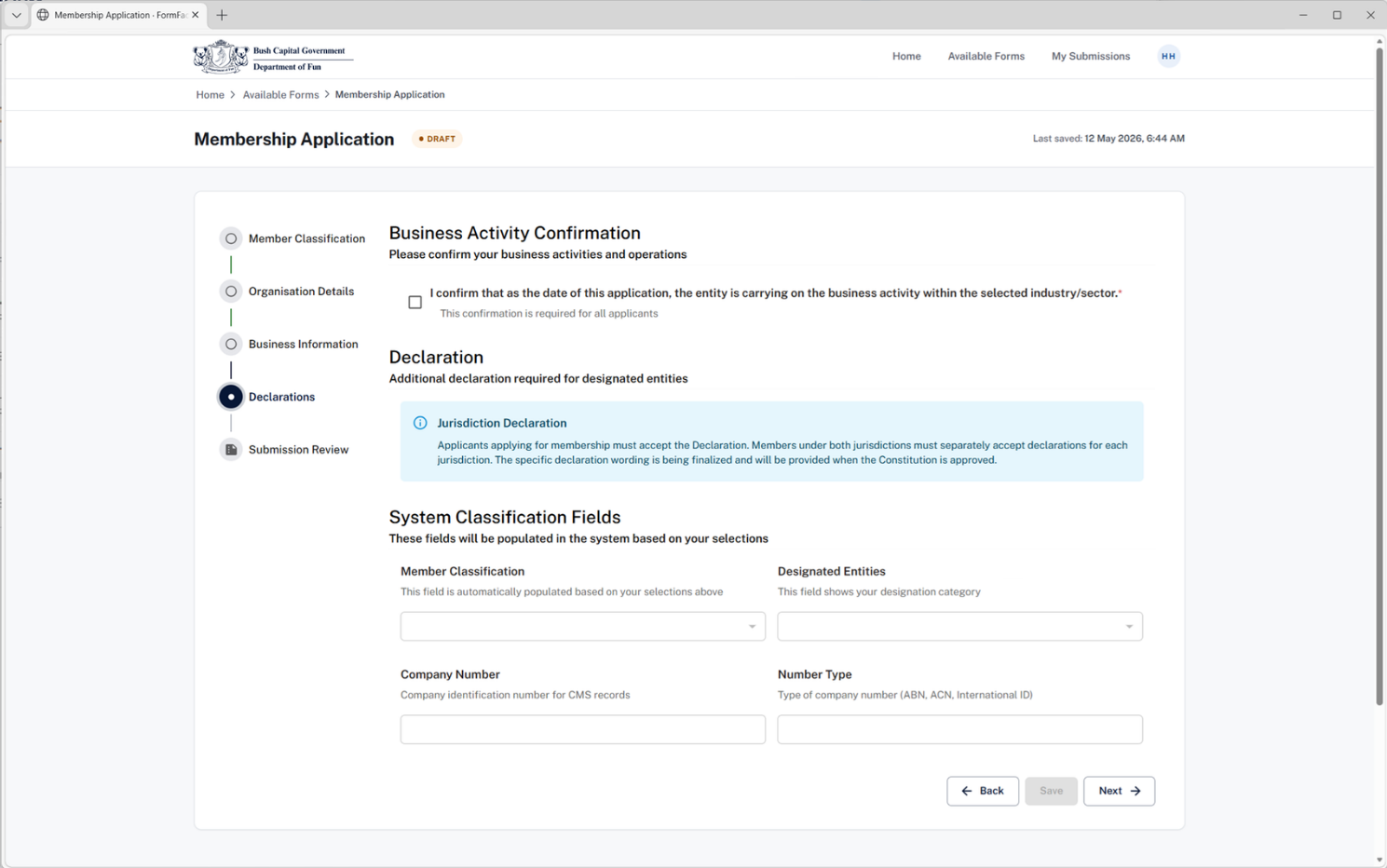Select the Business Information step label
1387x868 pixels.
point(303,344)
